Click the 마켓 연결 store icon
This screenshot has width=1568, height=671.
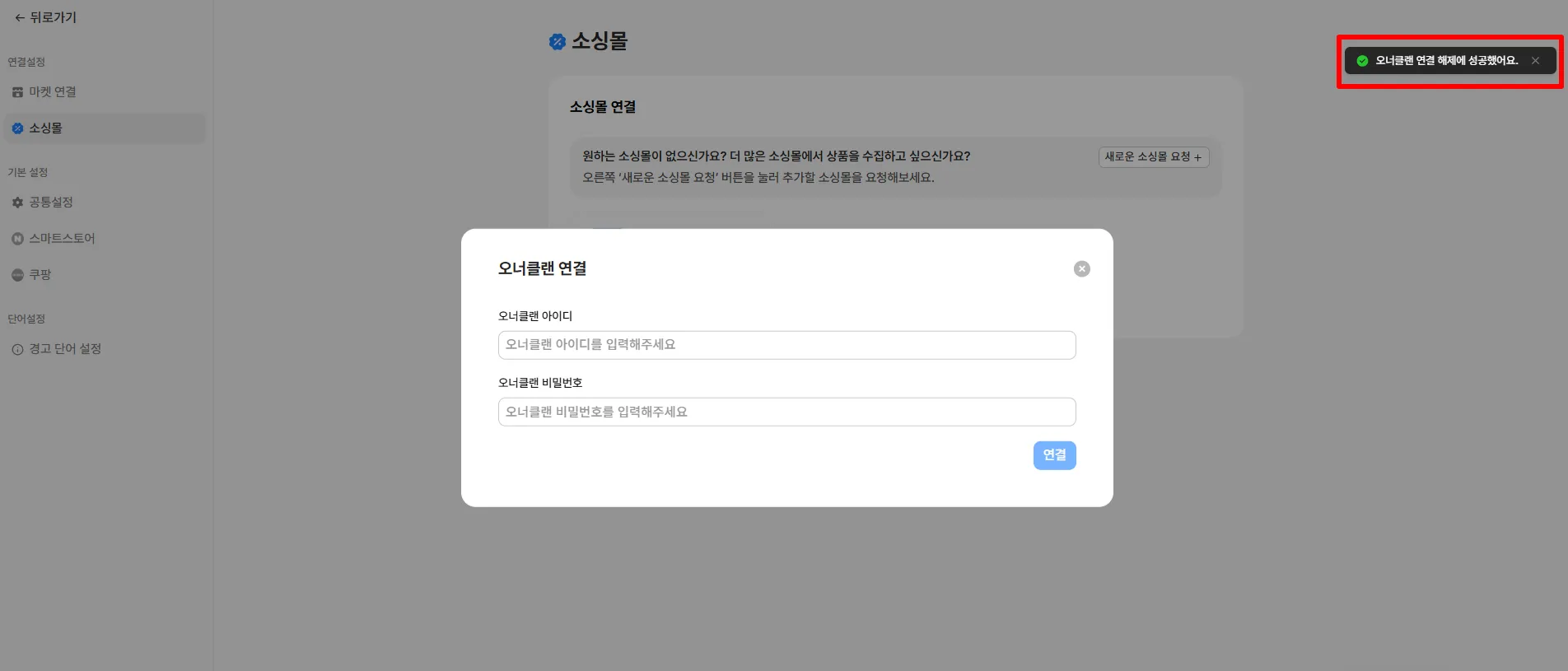click(17, 92)
